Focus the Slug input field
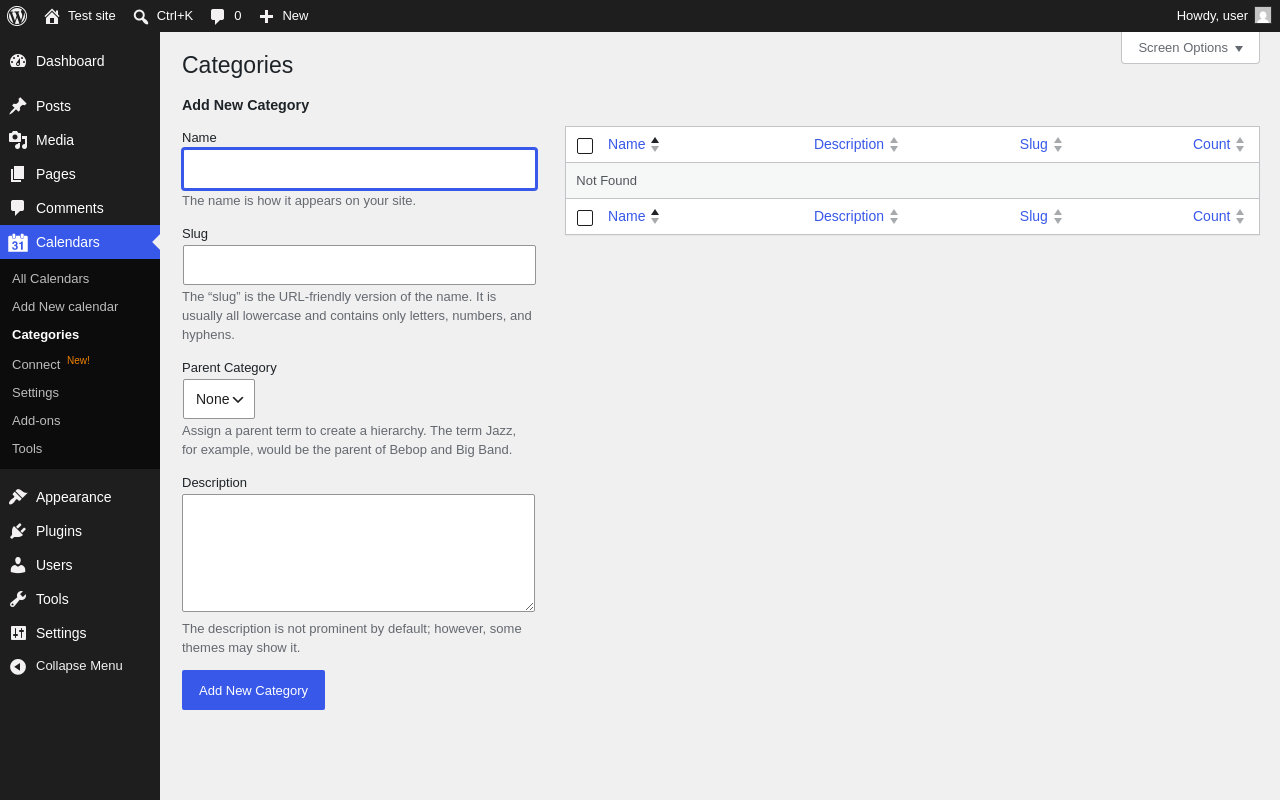The width and height of the screenshot is (1280, 800). [359, 265]
